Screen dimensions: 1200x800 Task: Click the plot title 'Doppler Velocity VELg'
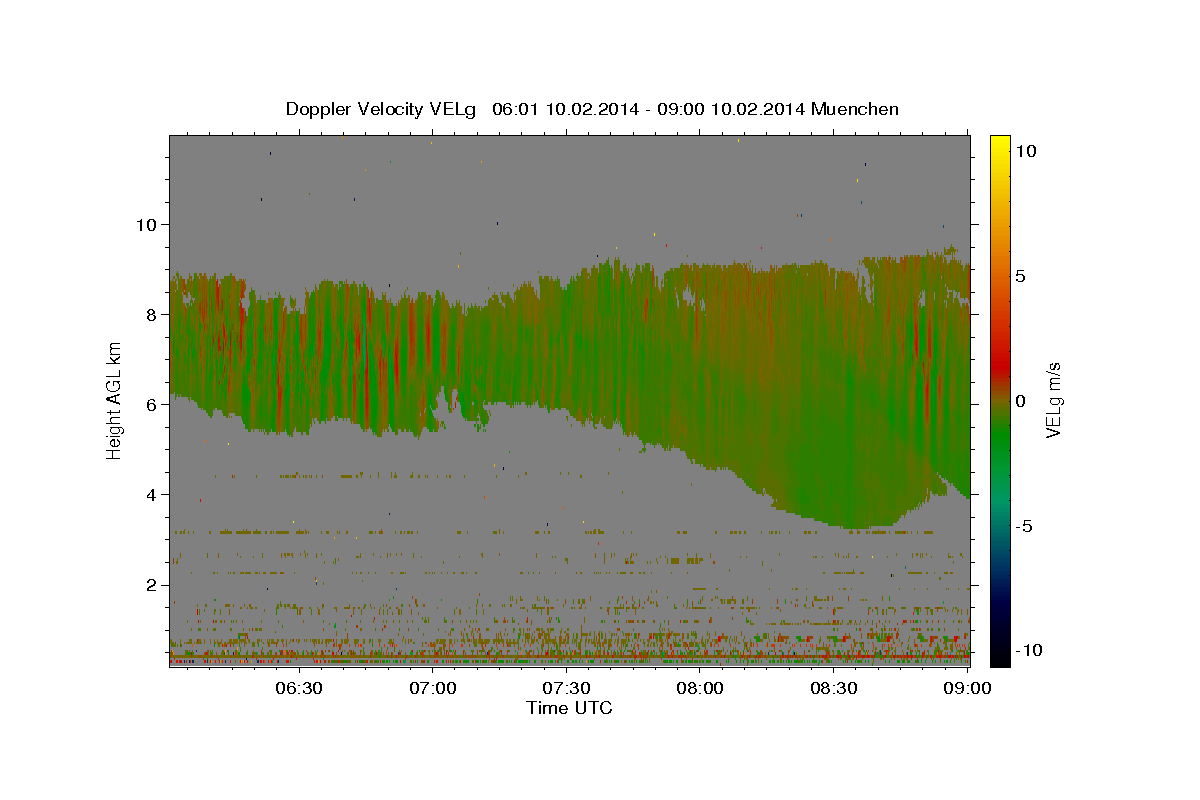381,109
